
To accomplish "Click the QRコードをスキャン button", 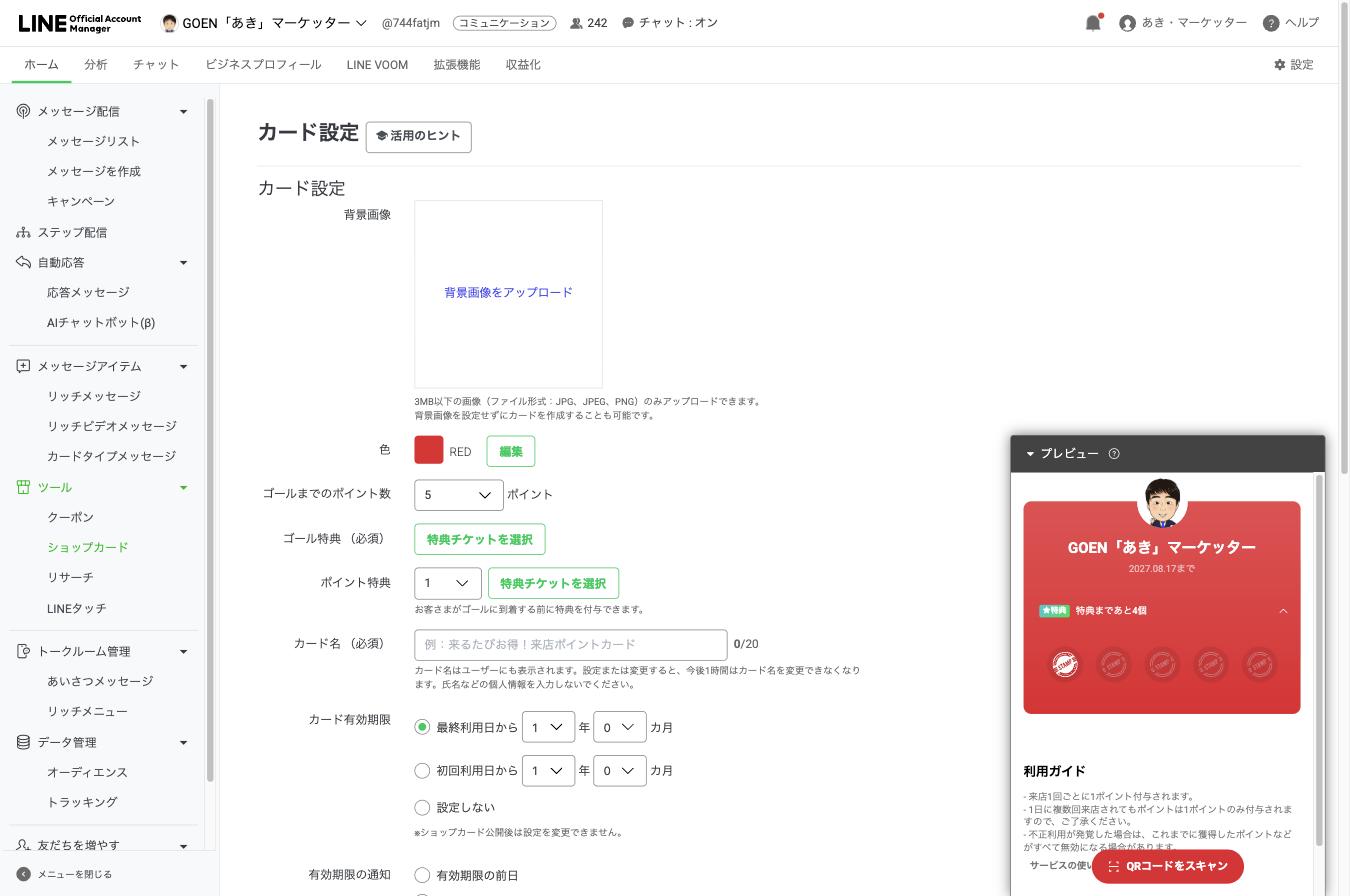I will point(1168,866).
